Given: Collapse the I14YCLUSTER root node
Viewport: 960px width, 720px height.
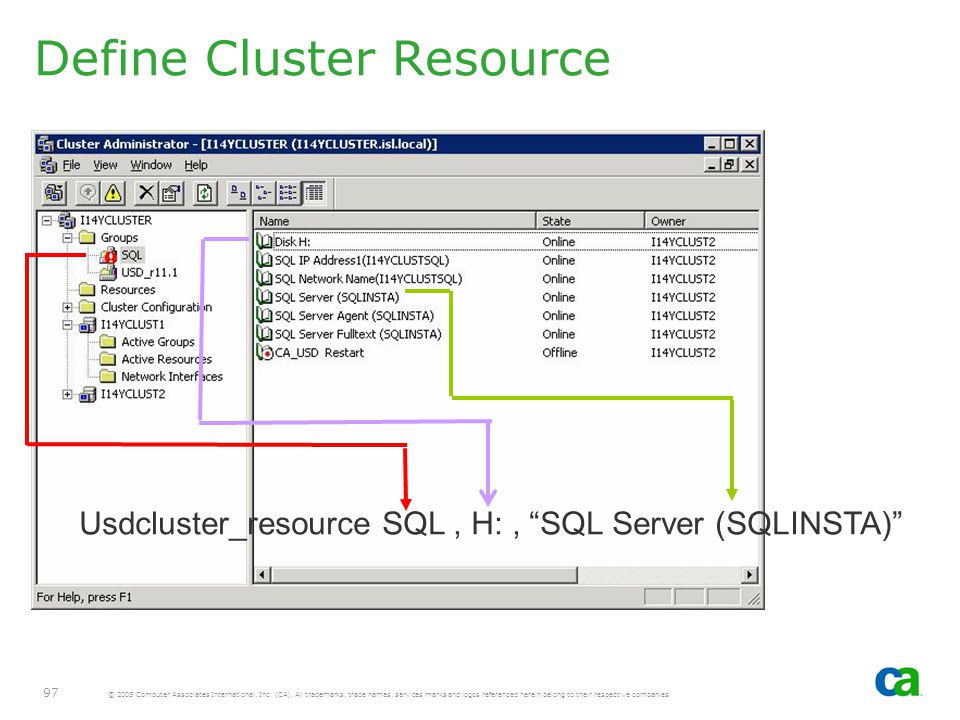Looking at the screenshot, I should [47, 220].
